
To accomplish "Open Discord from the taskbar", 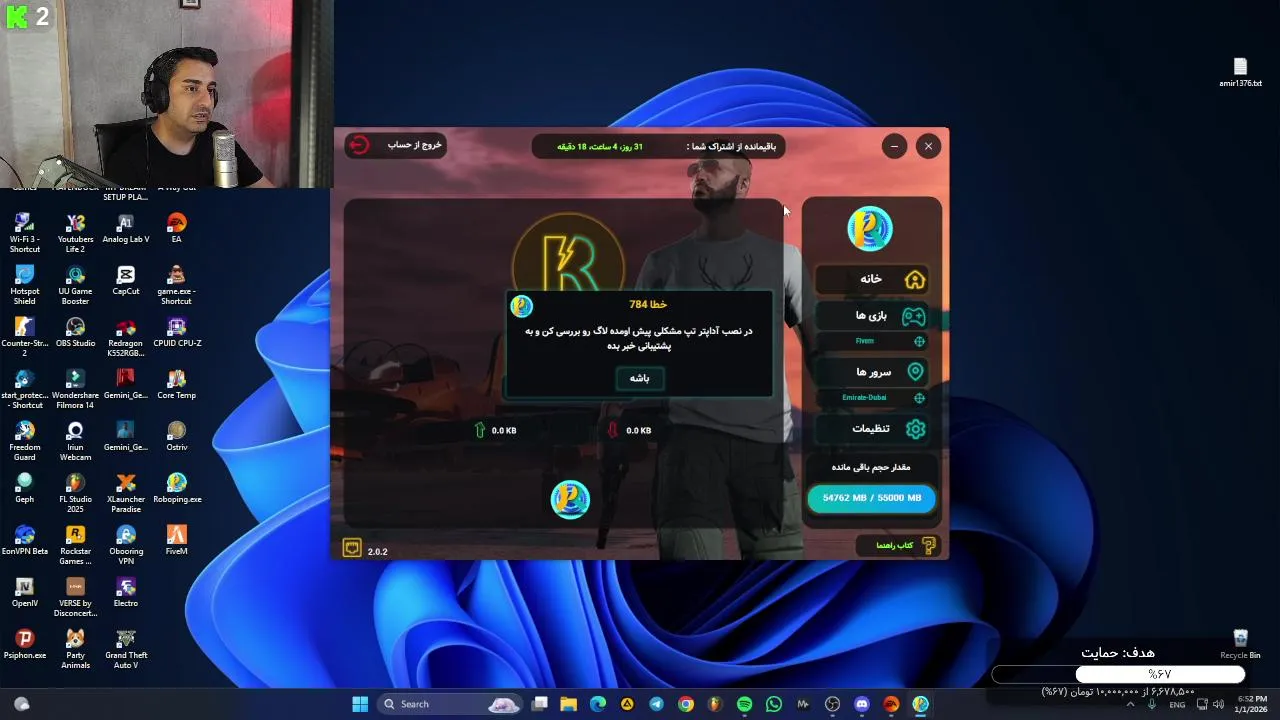I will [x=862, y=704].
